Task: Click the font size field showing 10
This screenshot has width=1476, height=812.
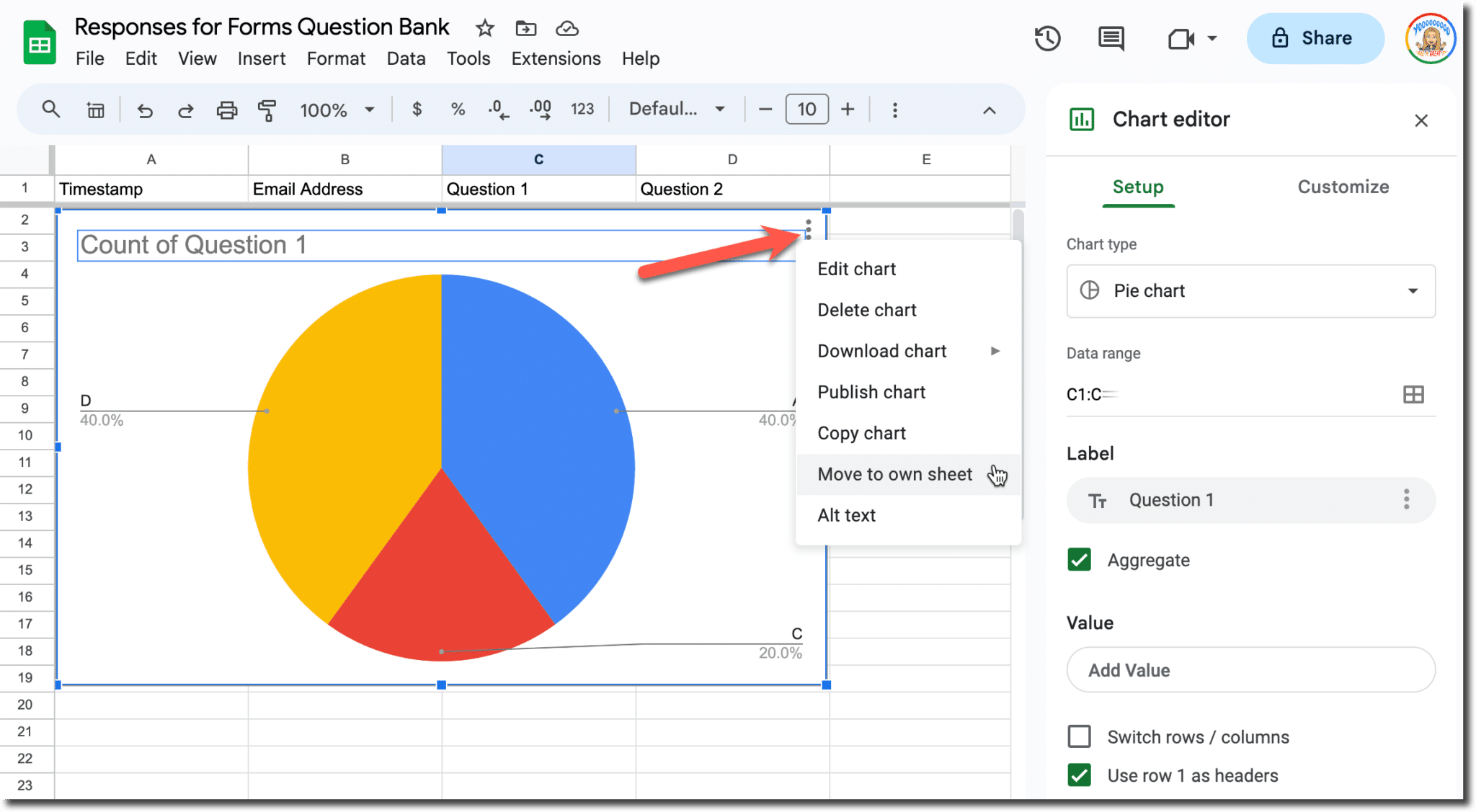Action: tap(806, 110)
